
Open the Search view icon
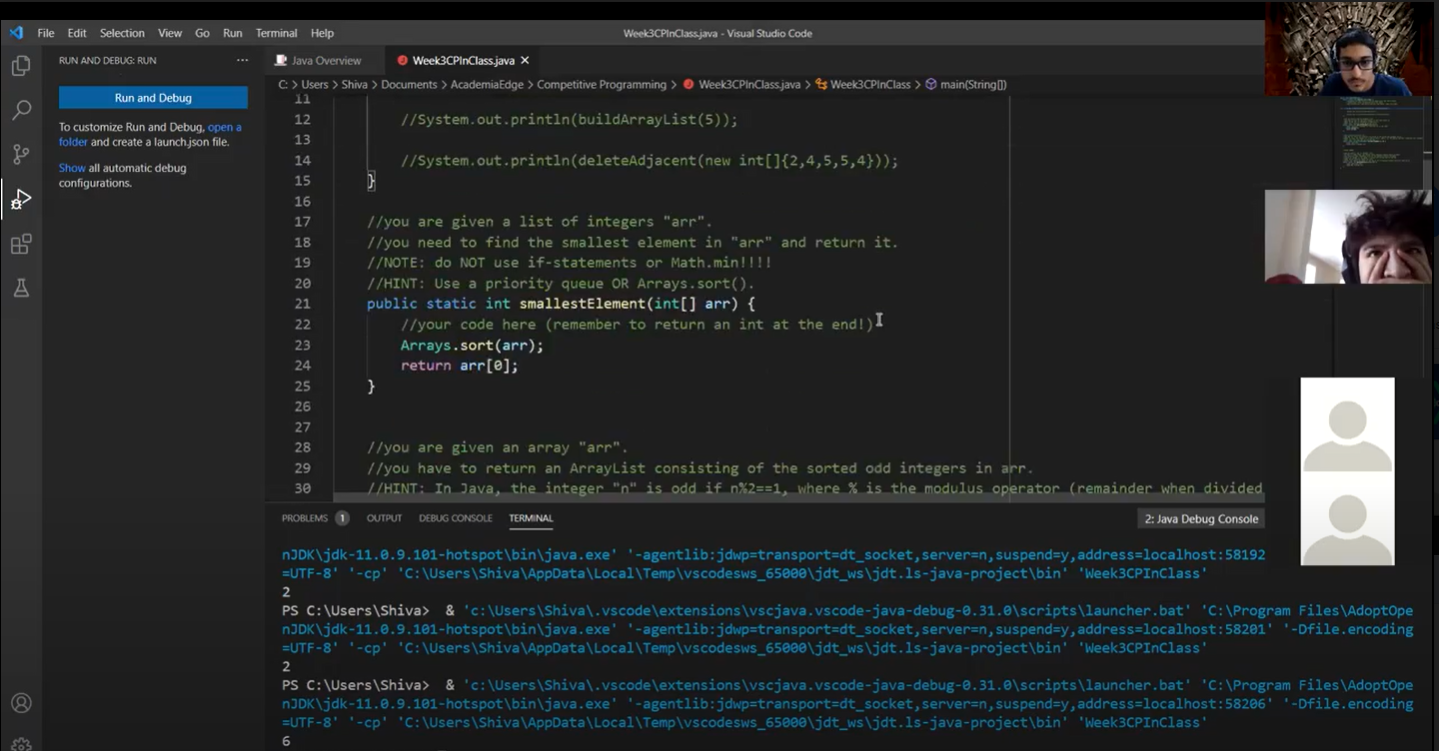21,110
